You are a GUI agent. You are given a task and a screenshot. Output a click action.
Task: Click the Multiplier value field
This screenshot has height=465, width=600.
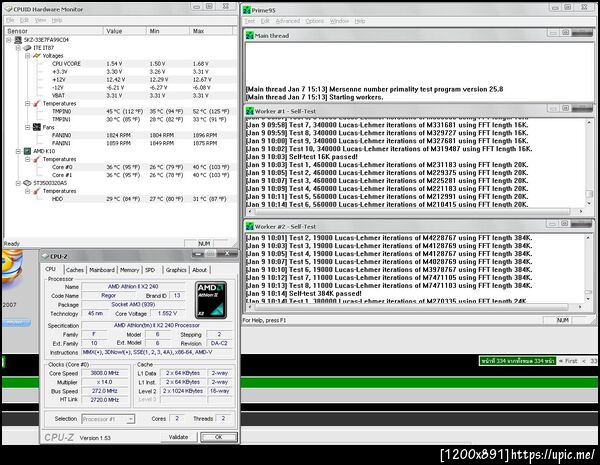click(104, 382)
